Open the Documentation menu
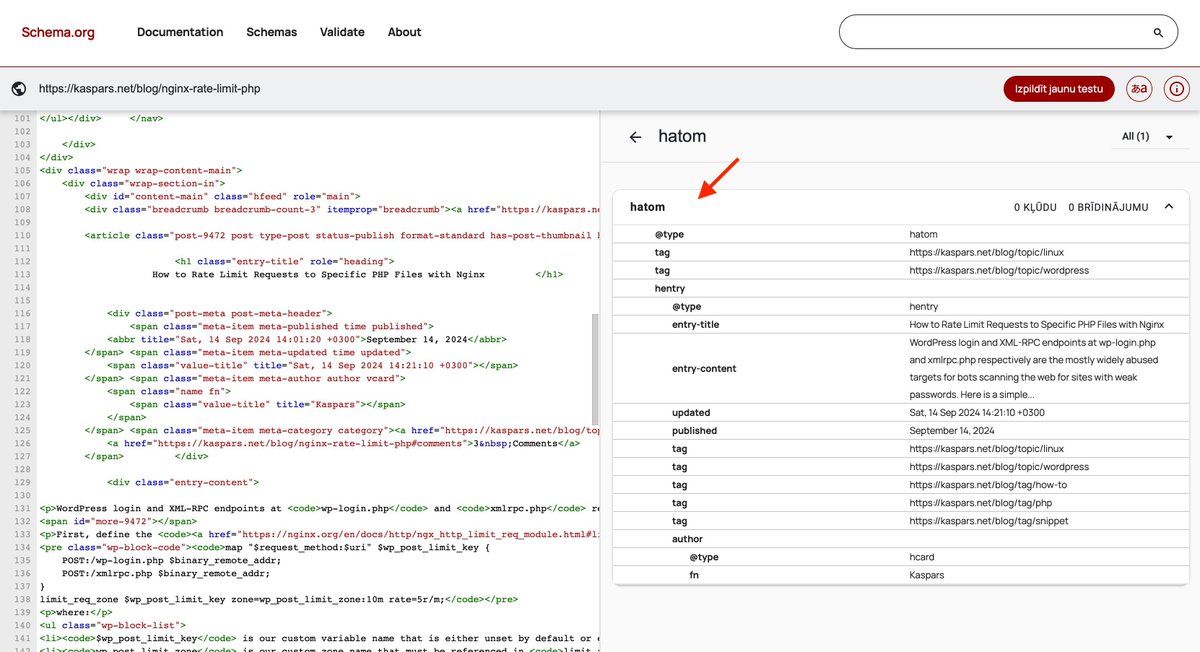This screenshot has height=652, width=1200. (x=180, y=32)
